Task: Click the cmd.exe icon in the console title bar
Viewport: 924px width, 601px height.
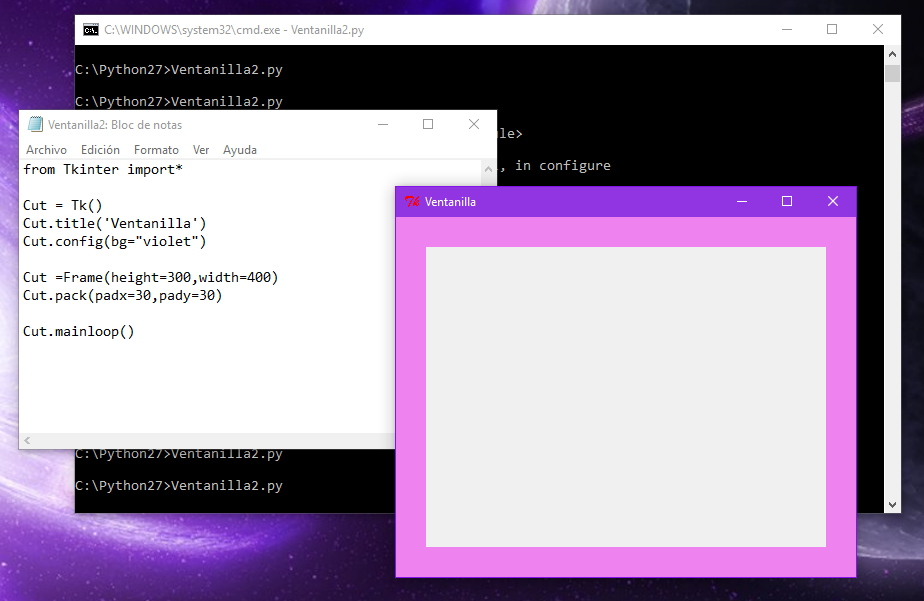Action: click(90, 29)
